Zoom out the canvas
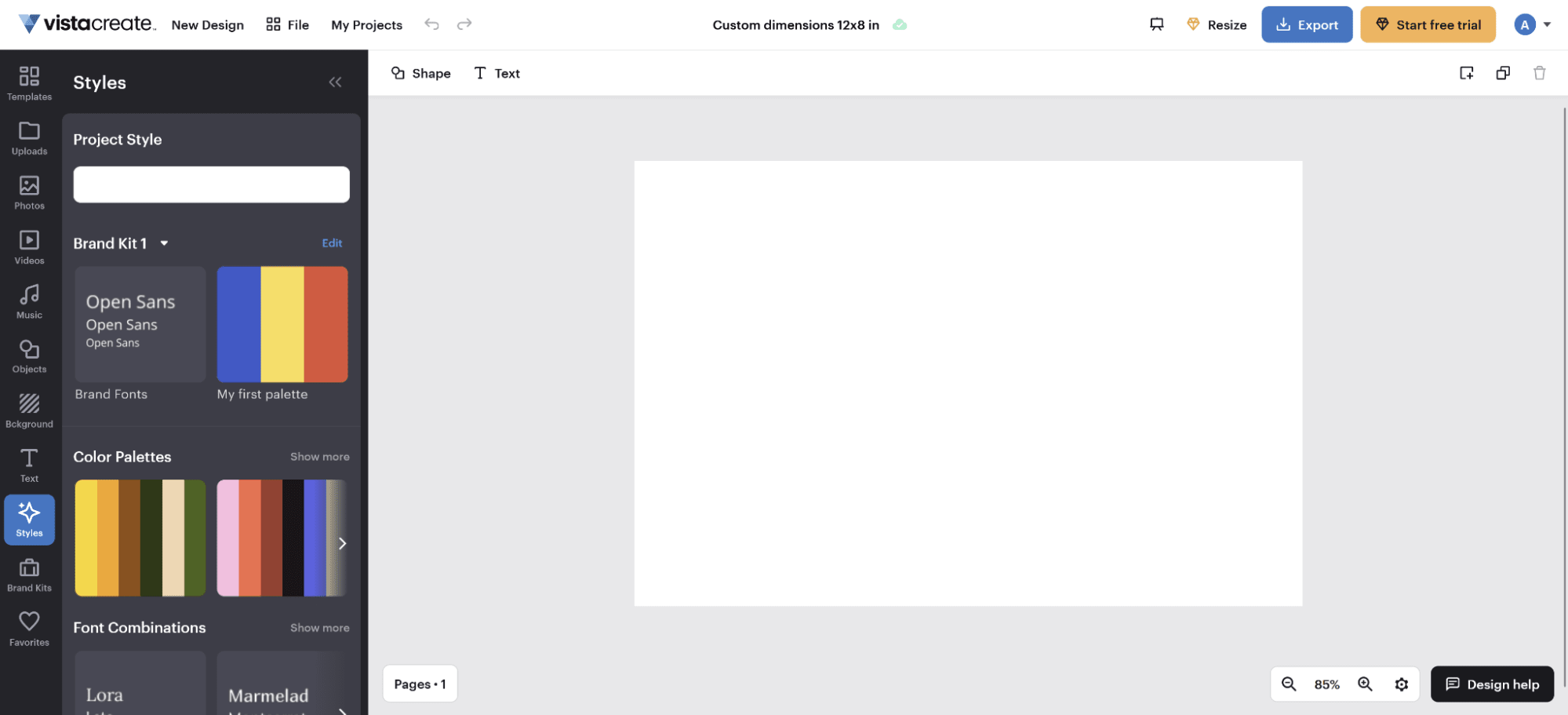The image size is (1568, 715). pyautogui.click(x=1289, y=684)
